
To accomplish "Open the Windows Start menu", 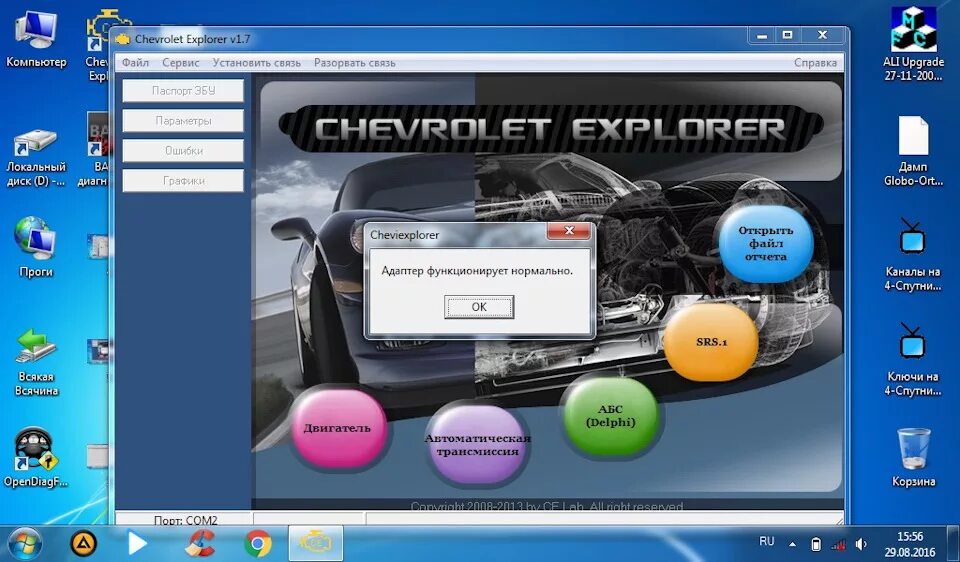I will [x=24, y=543].
